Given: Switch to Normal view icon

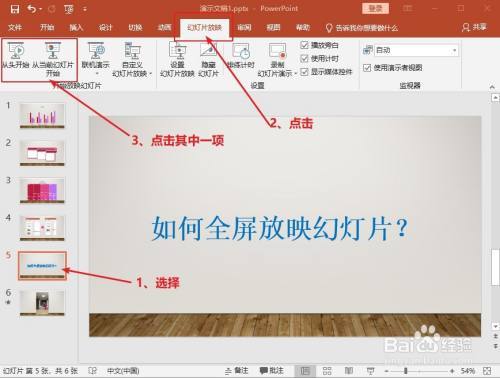Looking at the screenshot, I should click(305, 371).
